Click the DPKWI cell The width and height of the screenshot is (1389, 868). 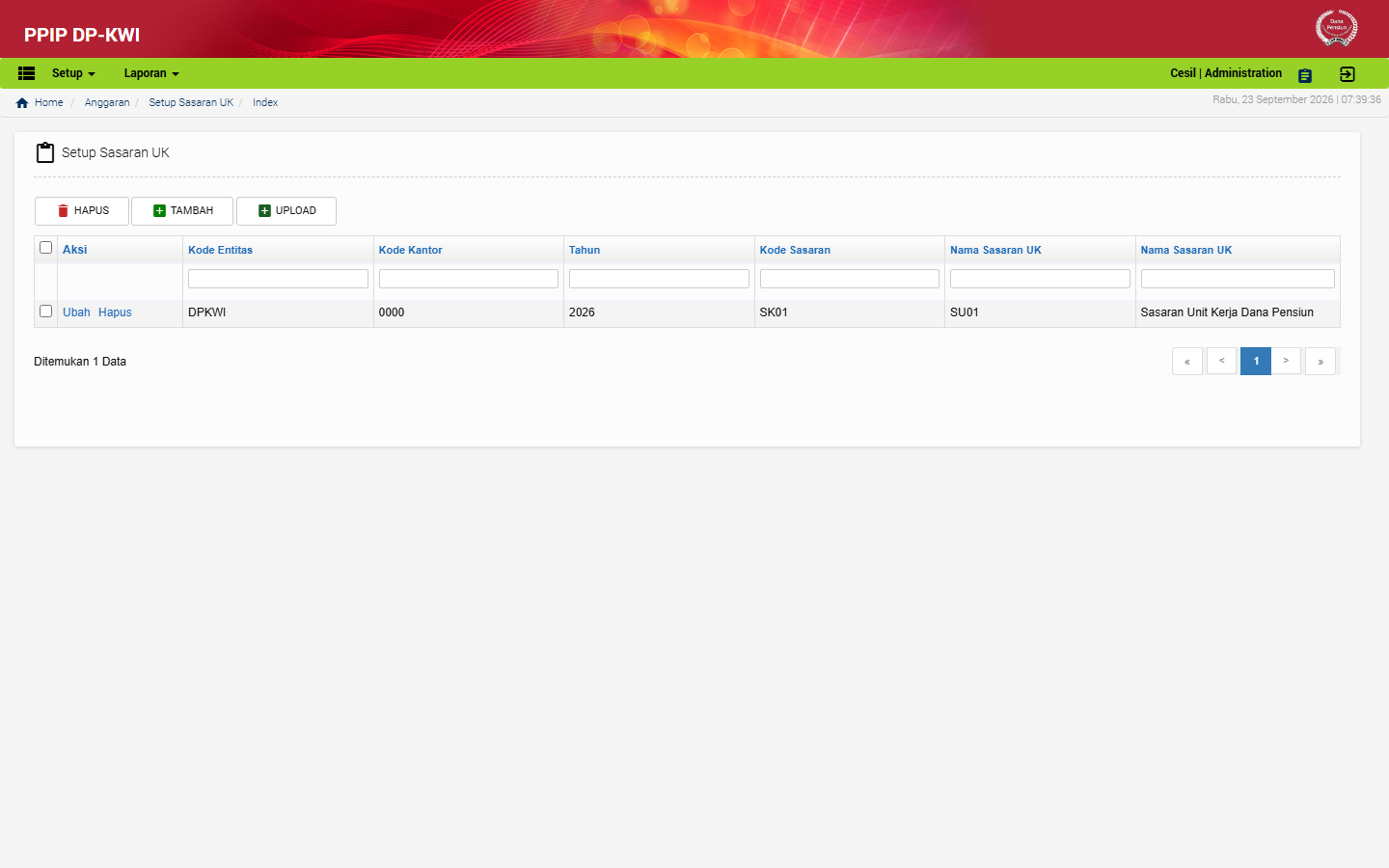pyautogui.click(x=278, y=312)
